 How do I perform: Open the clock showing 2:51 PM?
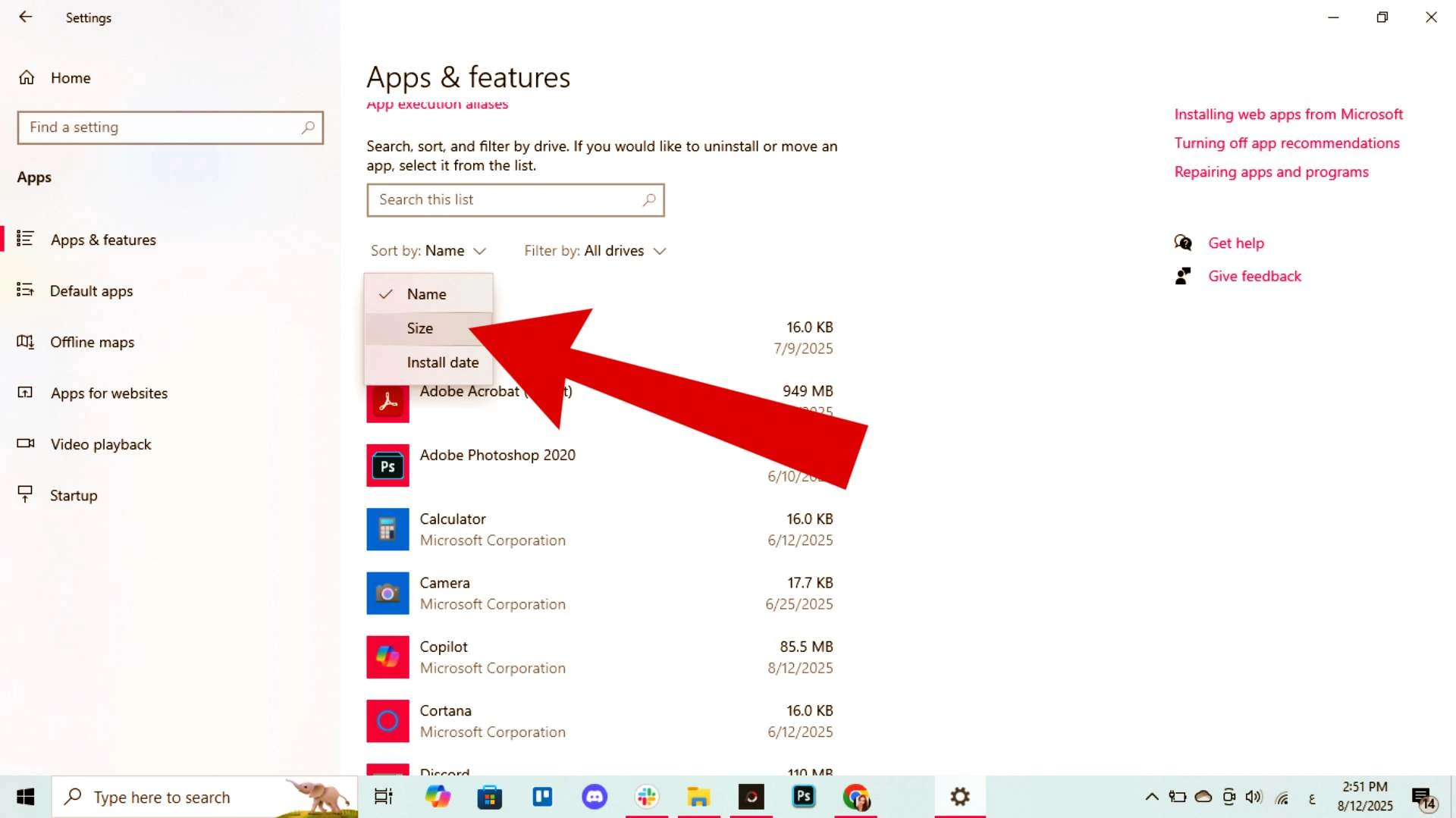point(1365,797)
